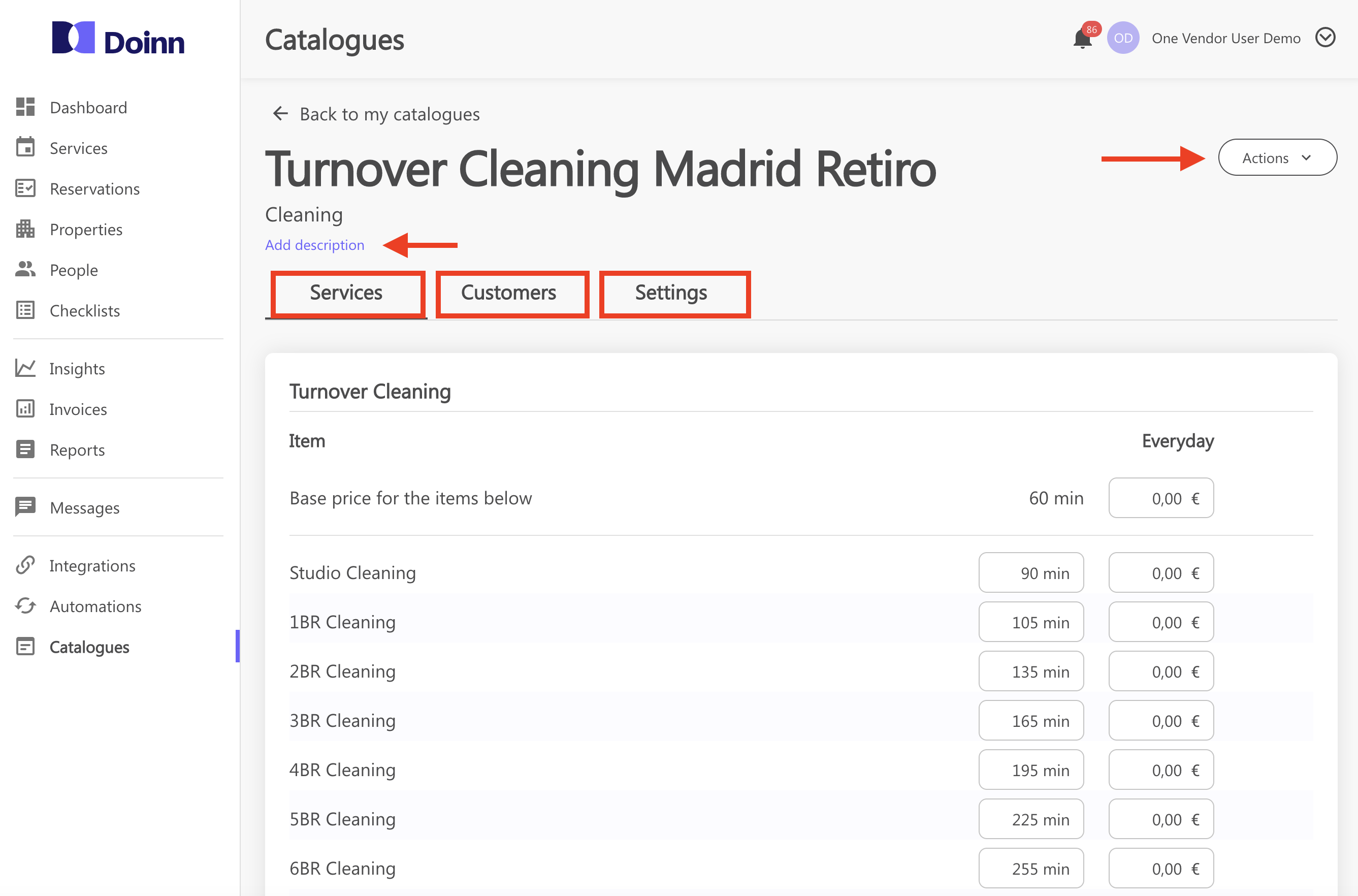This screenshot has height=896, width=1358.
Task: Switch to the Settings tab
Action: coord(671,293)
